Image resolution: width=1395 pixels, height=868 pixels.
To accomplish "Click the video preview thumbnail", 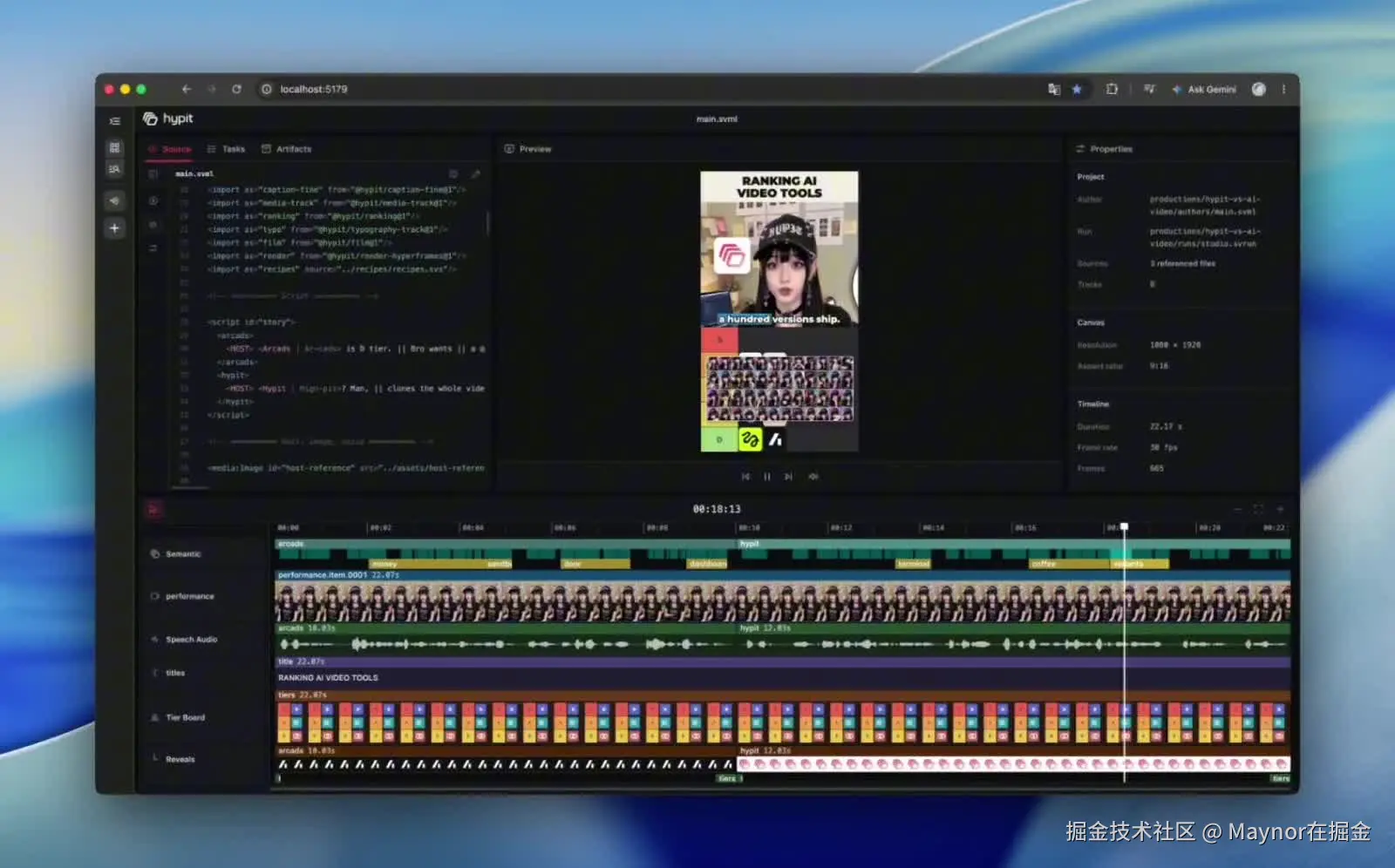I will (779, 311).
